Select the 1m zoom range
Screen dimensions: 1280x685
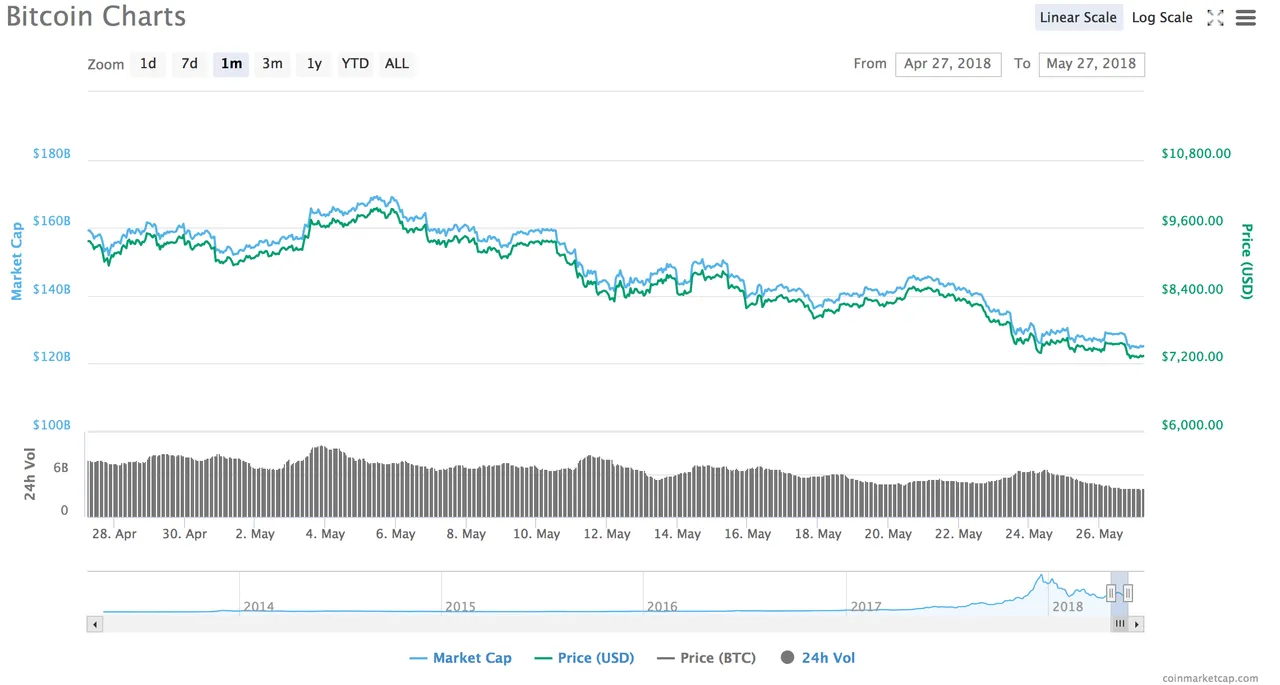231,64
